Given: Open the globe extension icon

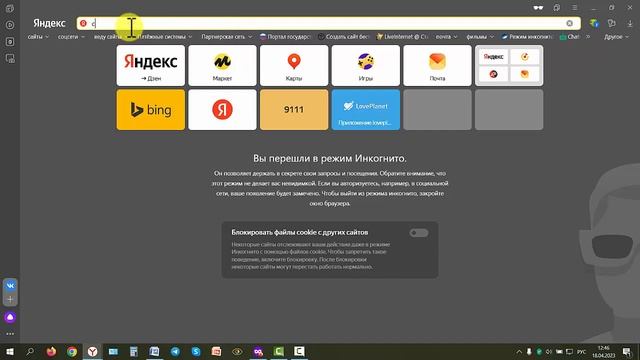Looking at the screenshot, I should (594, 23).
